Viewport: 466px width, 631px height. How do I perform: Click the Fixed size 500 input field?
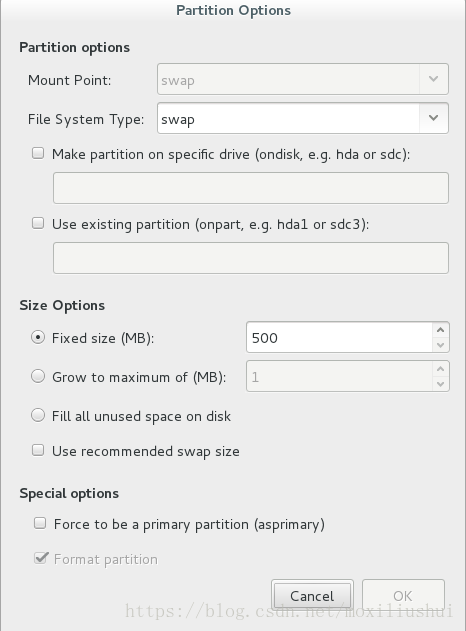(x=340, y=337)
